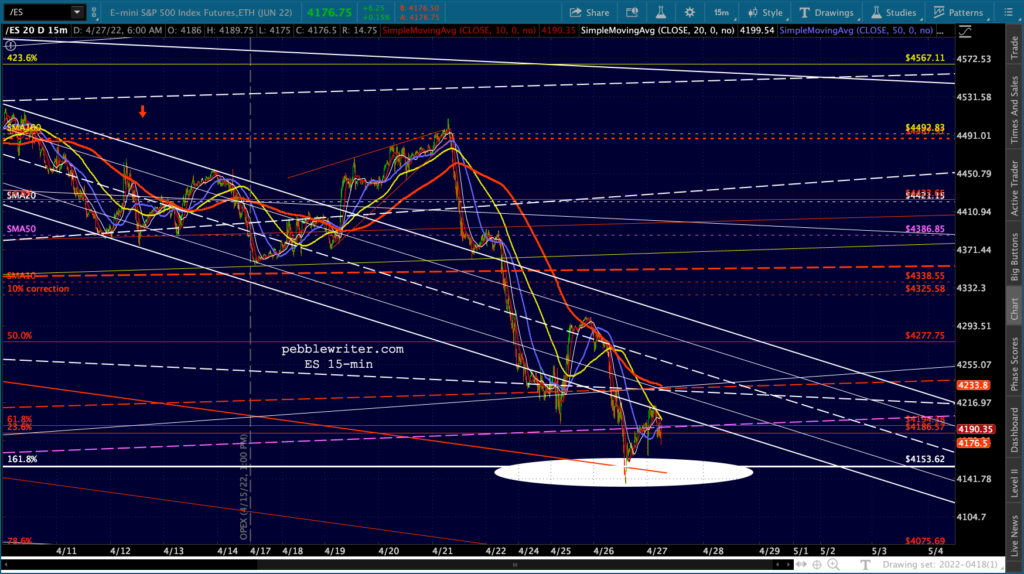Click the $4153.62 level label

coord(925,459)
